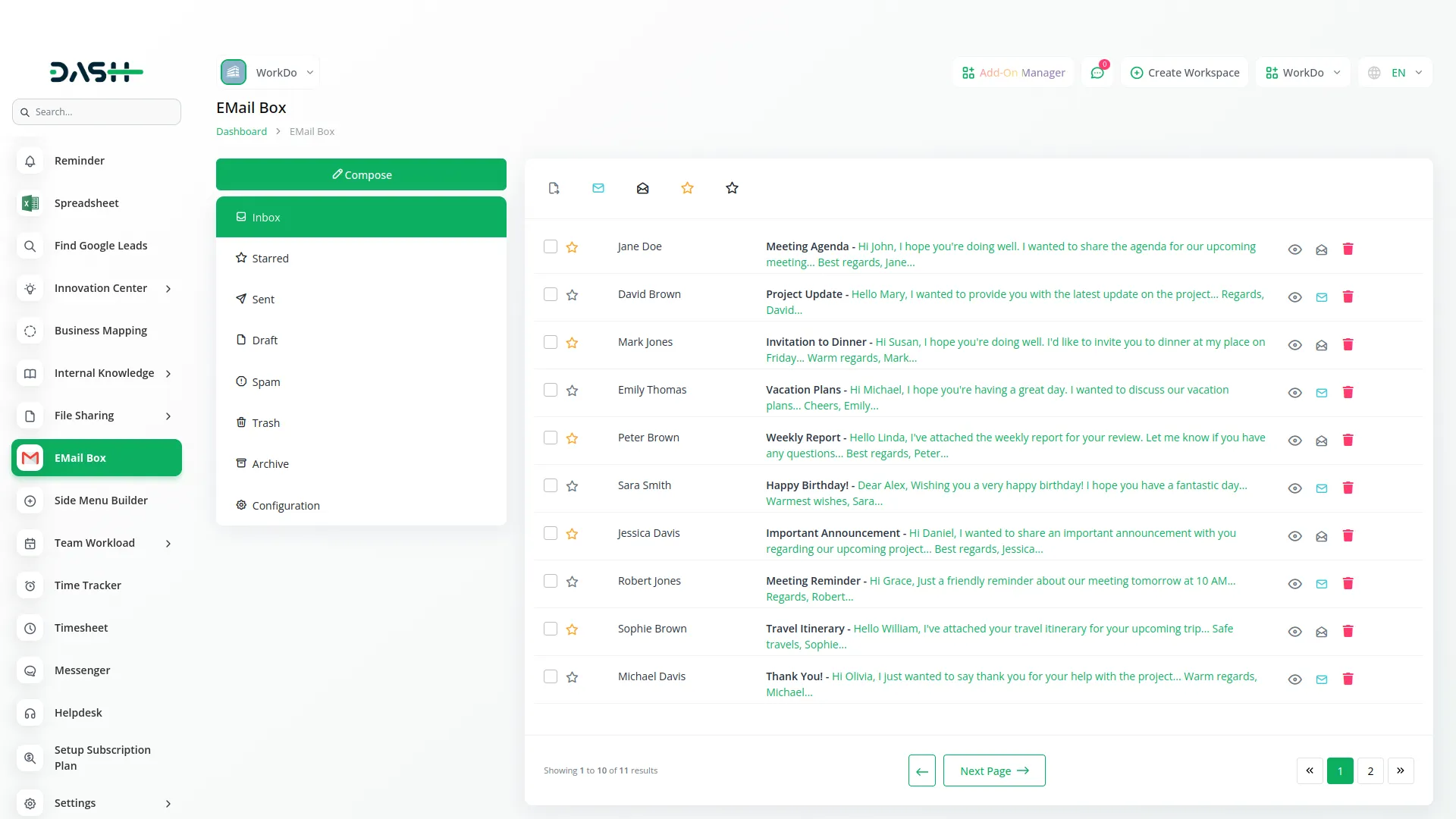View Jane Doe's Meeting Agenda email
The image size is (1456, 819).
click(x=1294, y=249)
